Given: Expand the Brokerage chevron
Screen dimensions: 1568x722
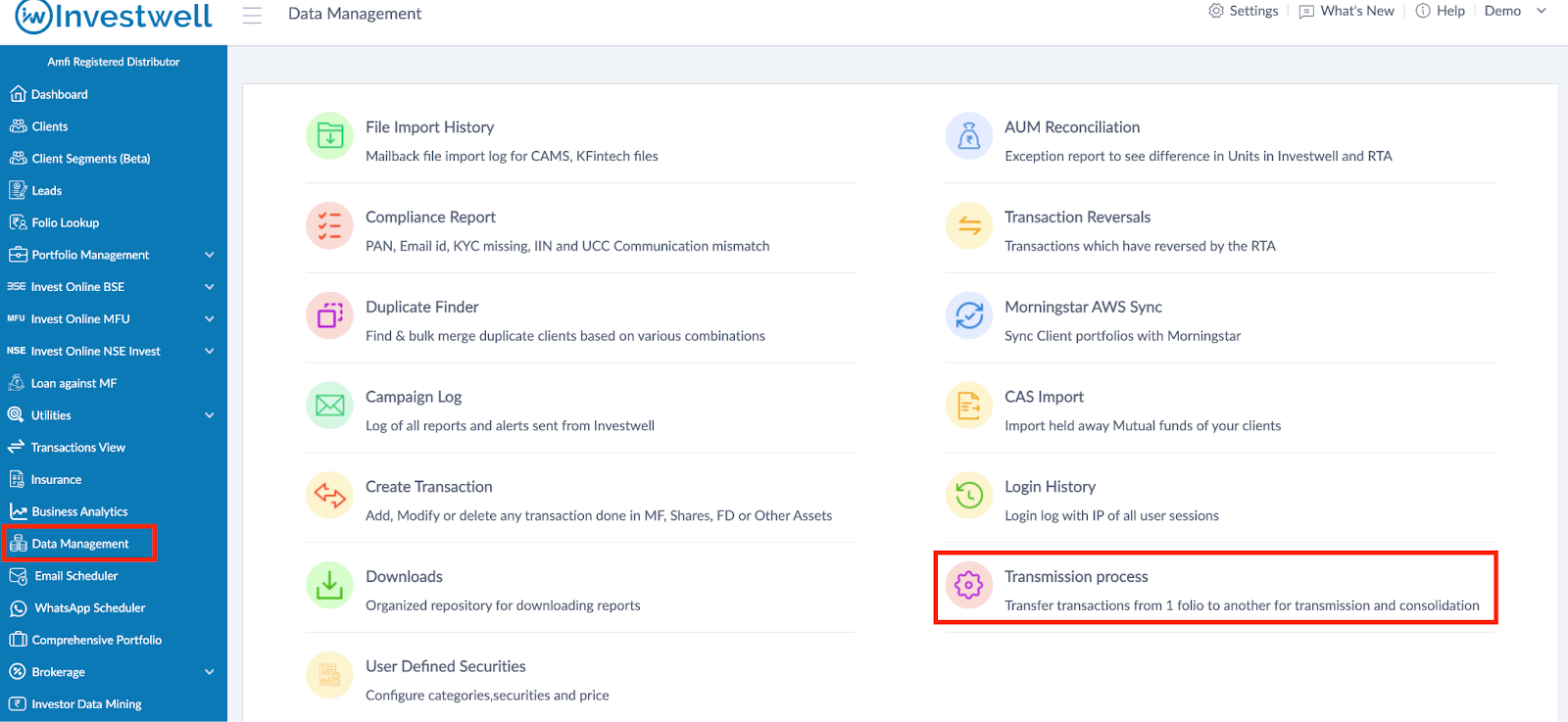Looking at the screenshot, I should pos(209,672).
